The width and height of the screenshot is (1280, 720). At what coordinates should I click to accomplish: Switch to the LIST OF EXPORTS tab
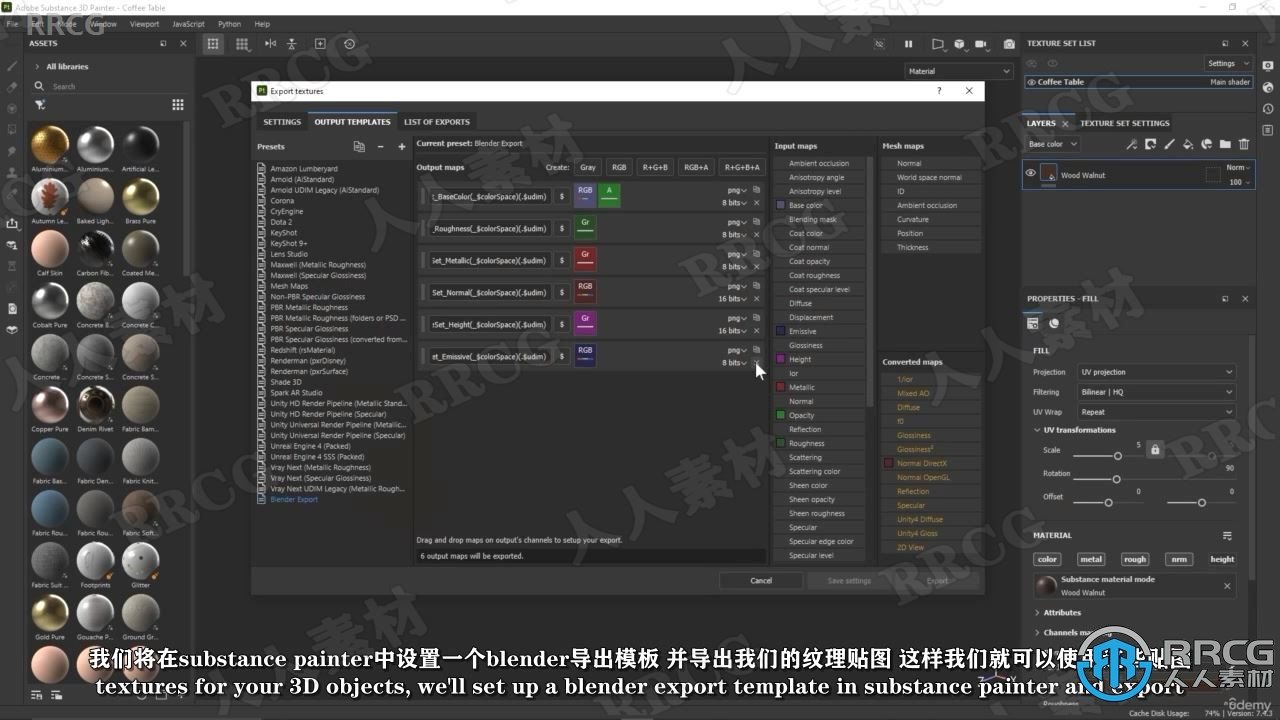pos(437,122)
